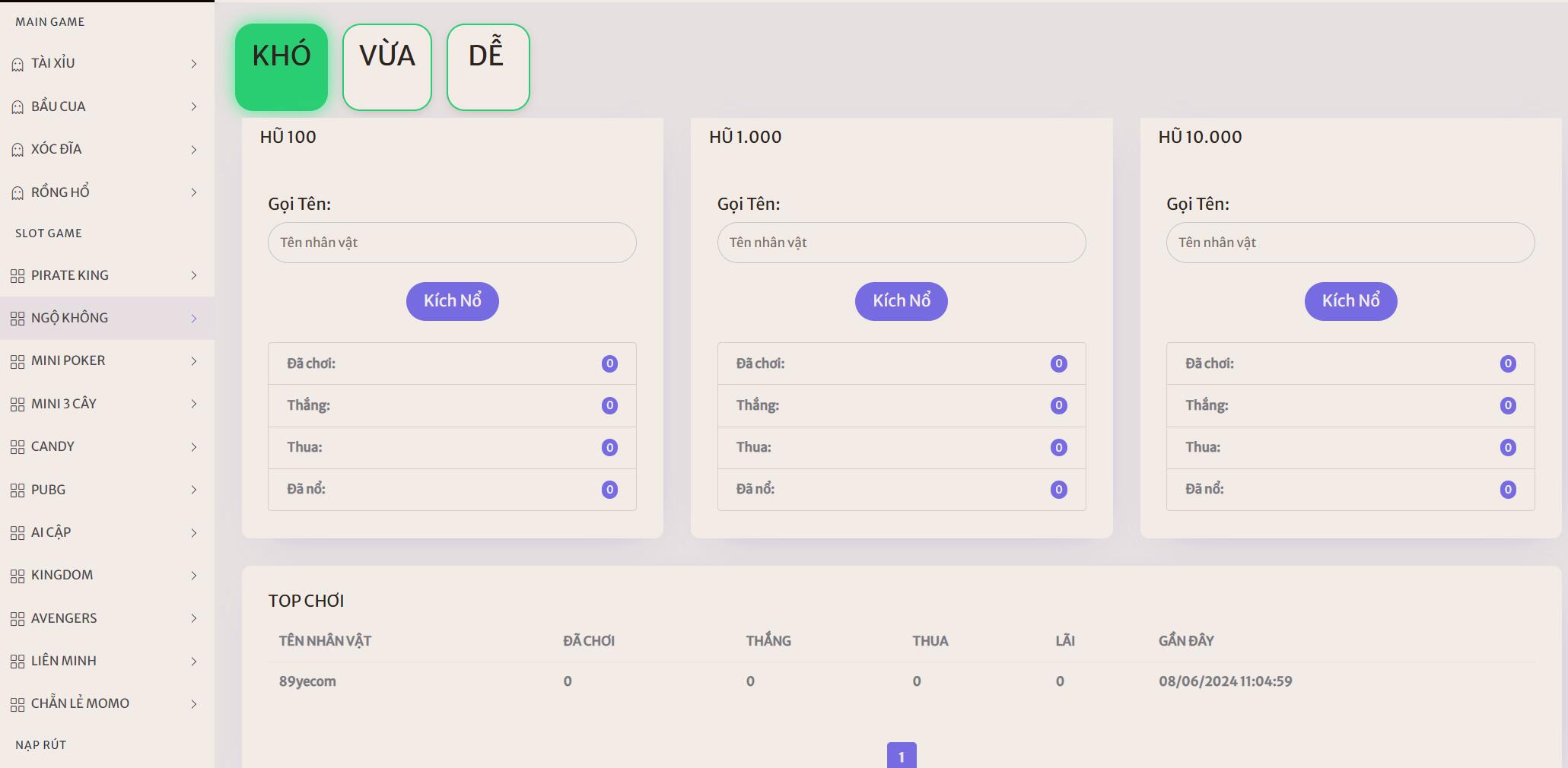Click the grid icon next to Avengers

tap(17, 619)
